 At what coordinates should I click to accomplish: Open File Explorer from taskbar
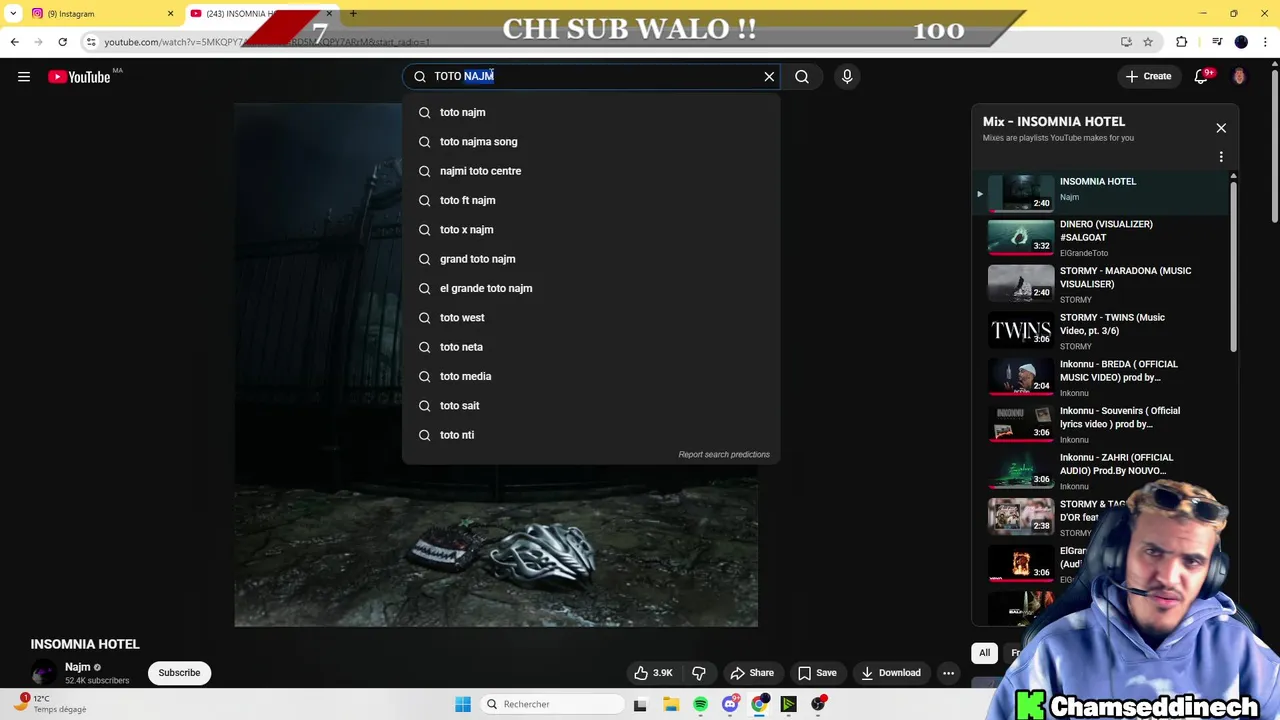[670, 704]
